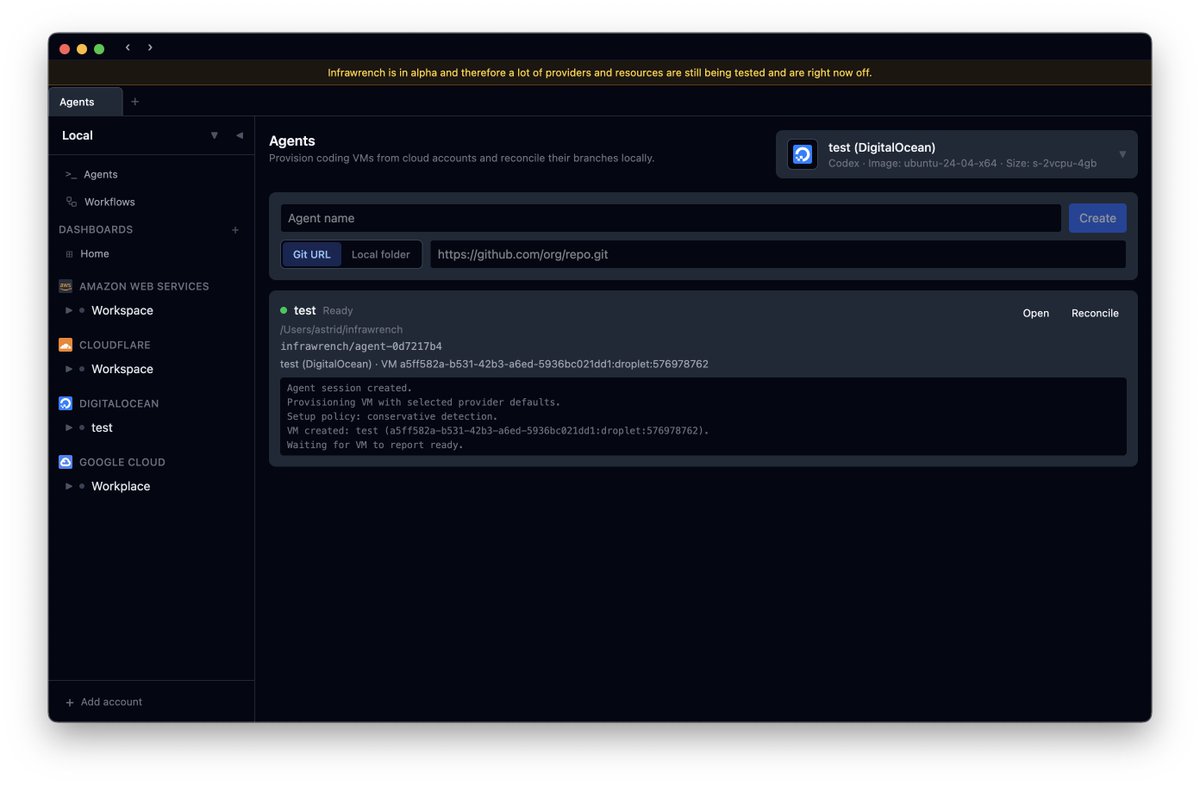
Task: Select Workplace under Google Cloud
Action: coord(121,486)
